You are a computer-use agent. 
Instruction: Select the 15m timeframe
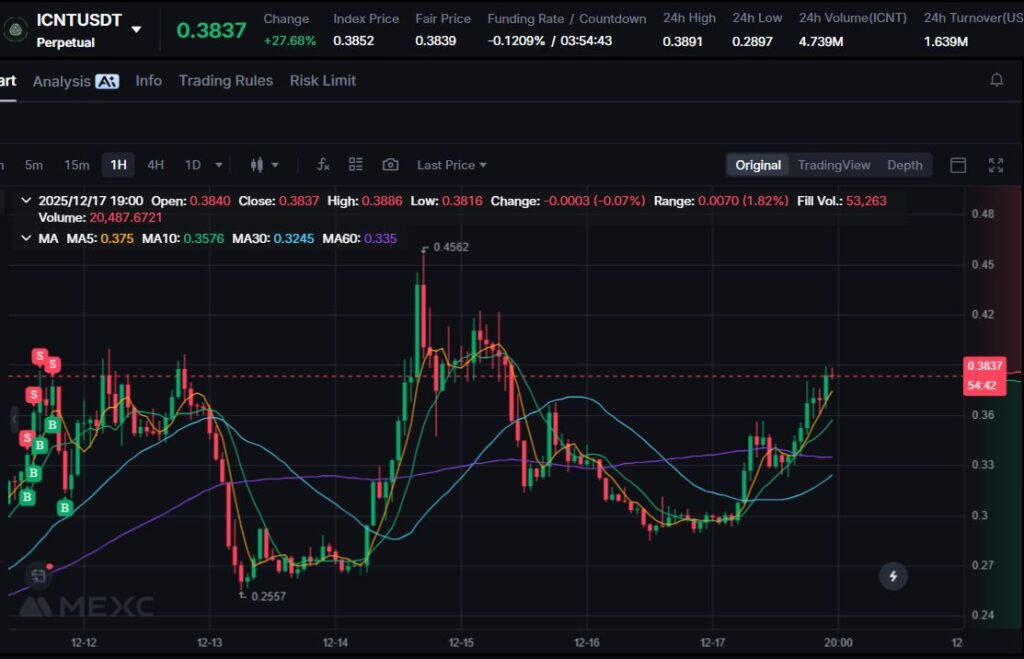(77, 165)
